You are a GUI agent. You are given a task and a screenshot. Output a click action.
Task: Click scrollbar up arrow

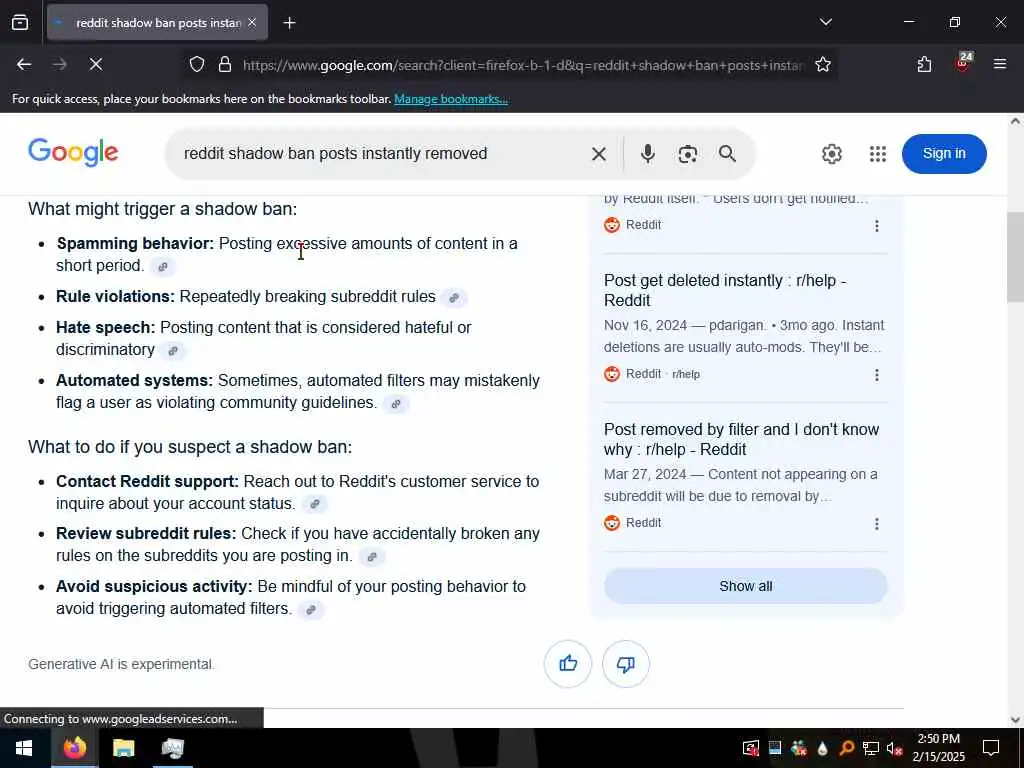click(1016, 121)
